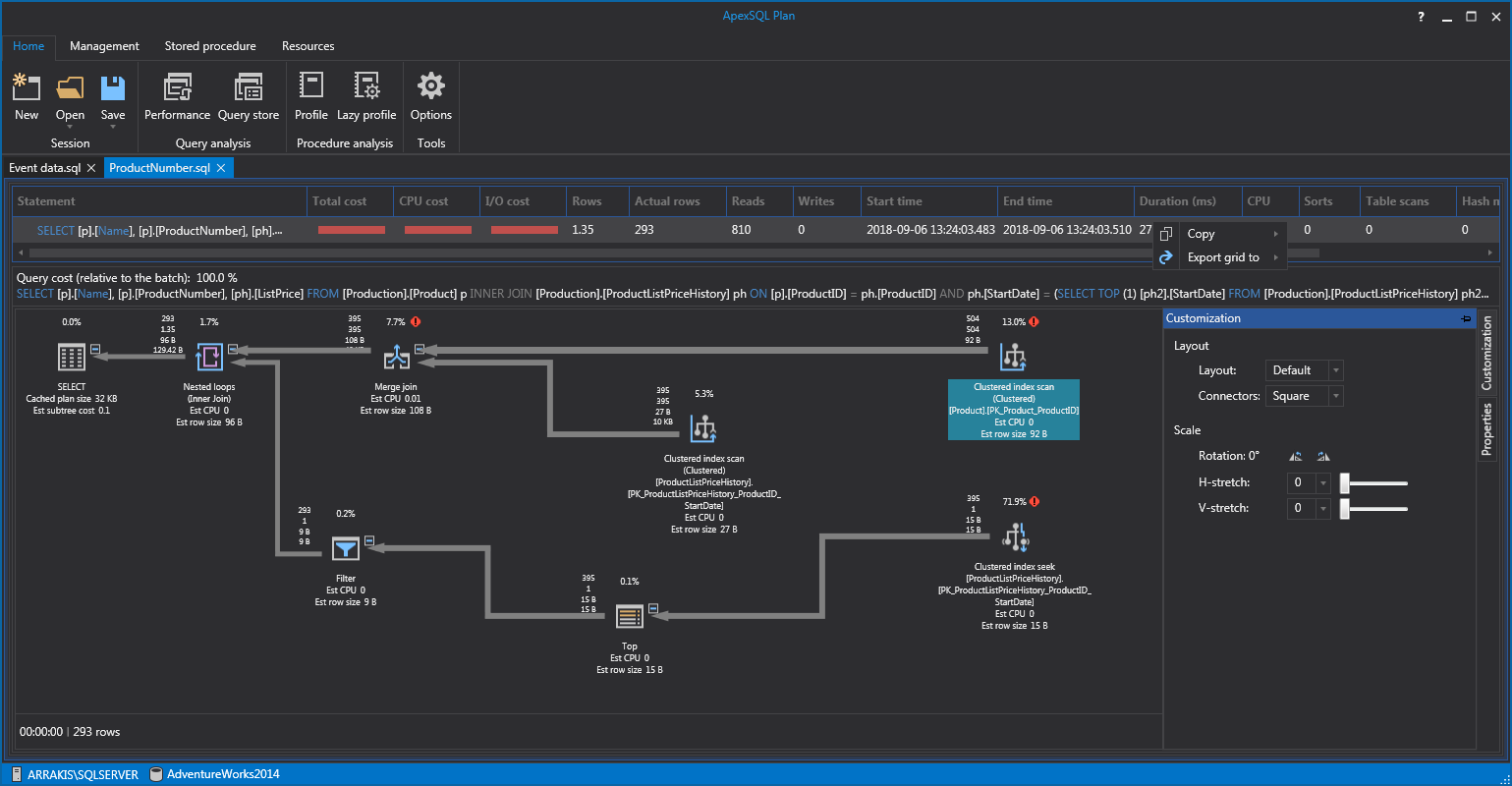
Task: Sort by Reads column header
Action: pos(758,201)
